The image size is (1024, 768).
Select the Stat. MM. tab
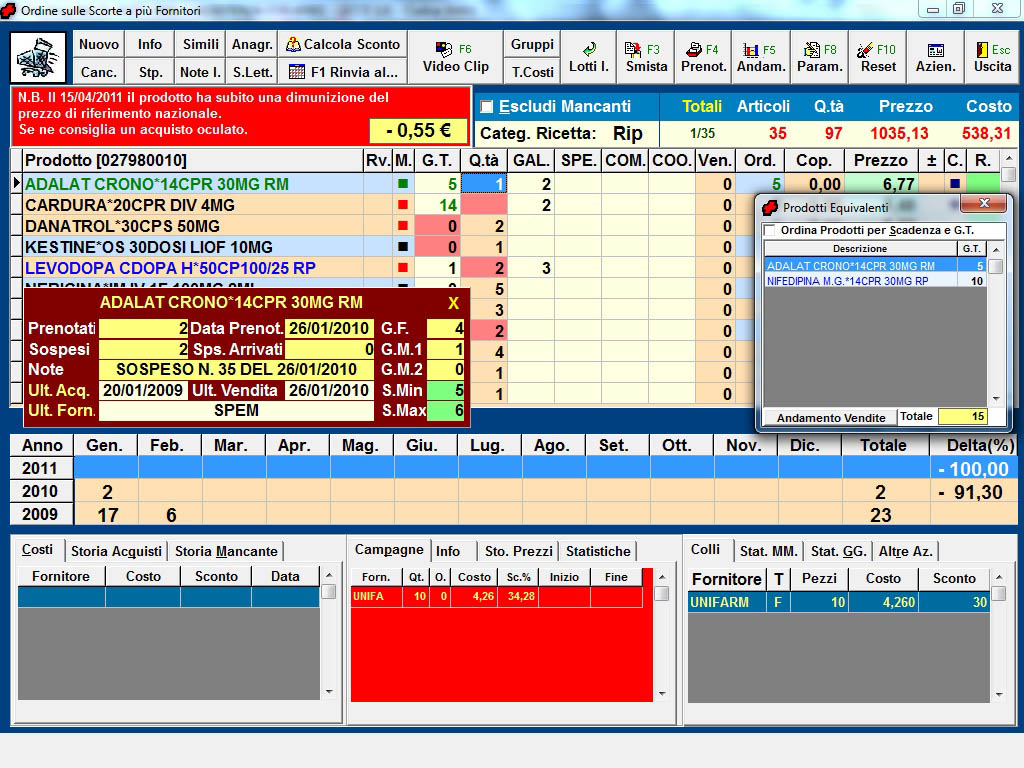768,551
